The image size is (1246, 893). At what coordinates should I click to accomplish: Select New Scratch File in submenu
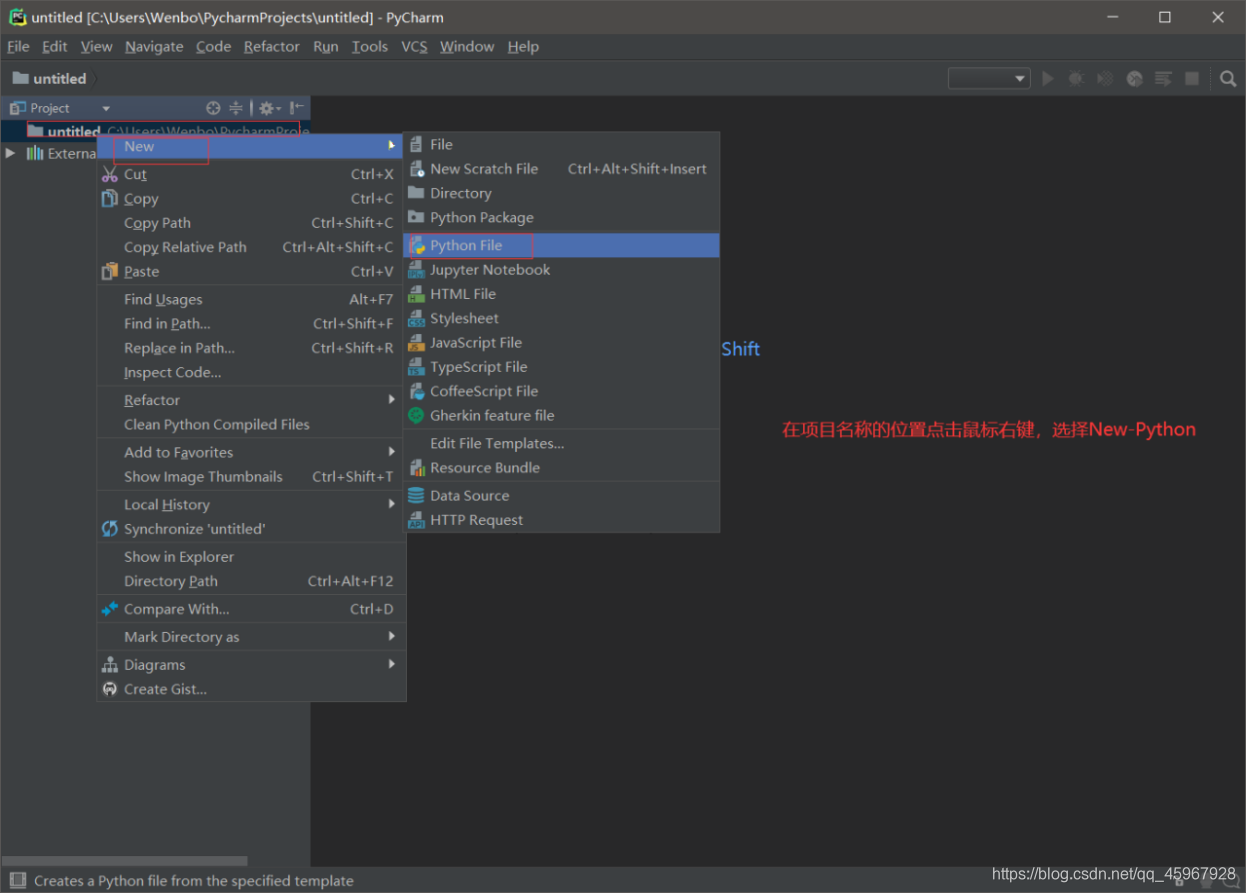click(561, 169)
